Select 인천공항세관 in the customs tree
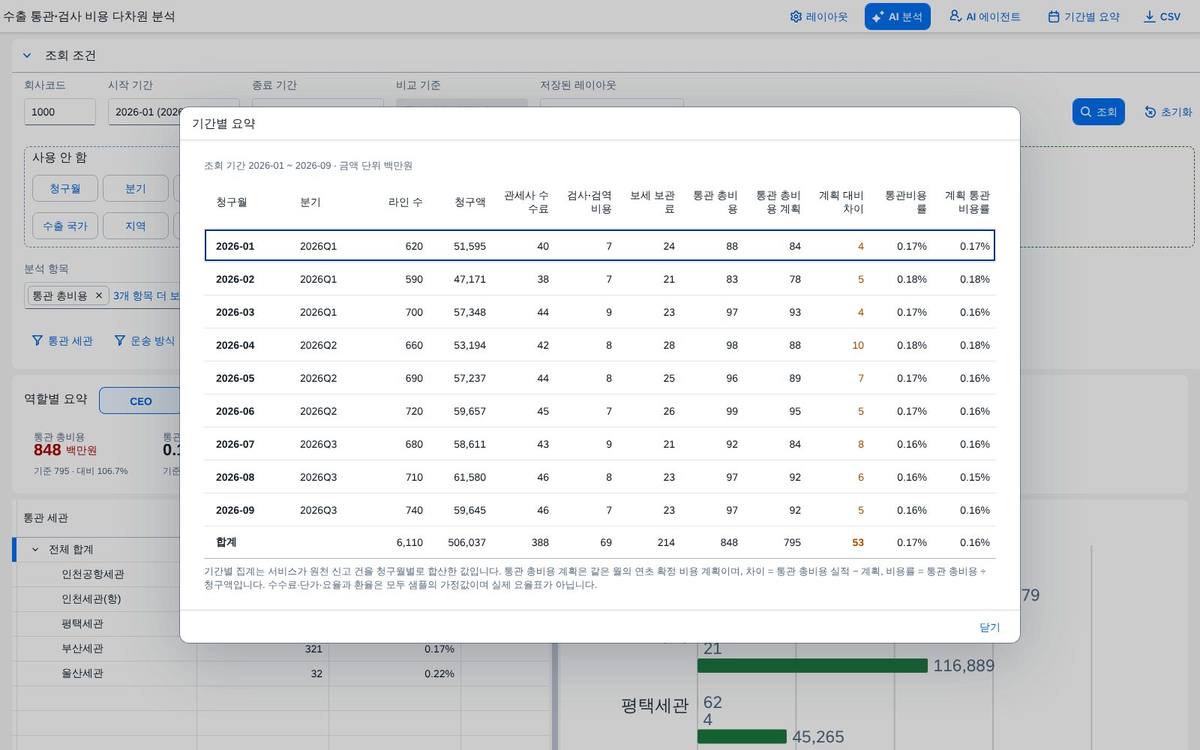The height and width of the screenshot is (750, 1200). (93, 575)
